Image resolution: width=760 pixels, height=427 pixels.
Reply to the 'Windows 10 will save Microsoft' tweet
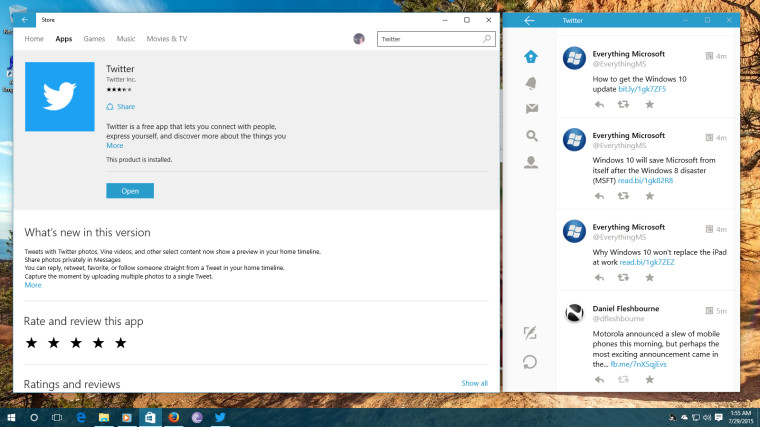[x=600, y=196]
